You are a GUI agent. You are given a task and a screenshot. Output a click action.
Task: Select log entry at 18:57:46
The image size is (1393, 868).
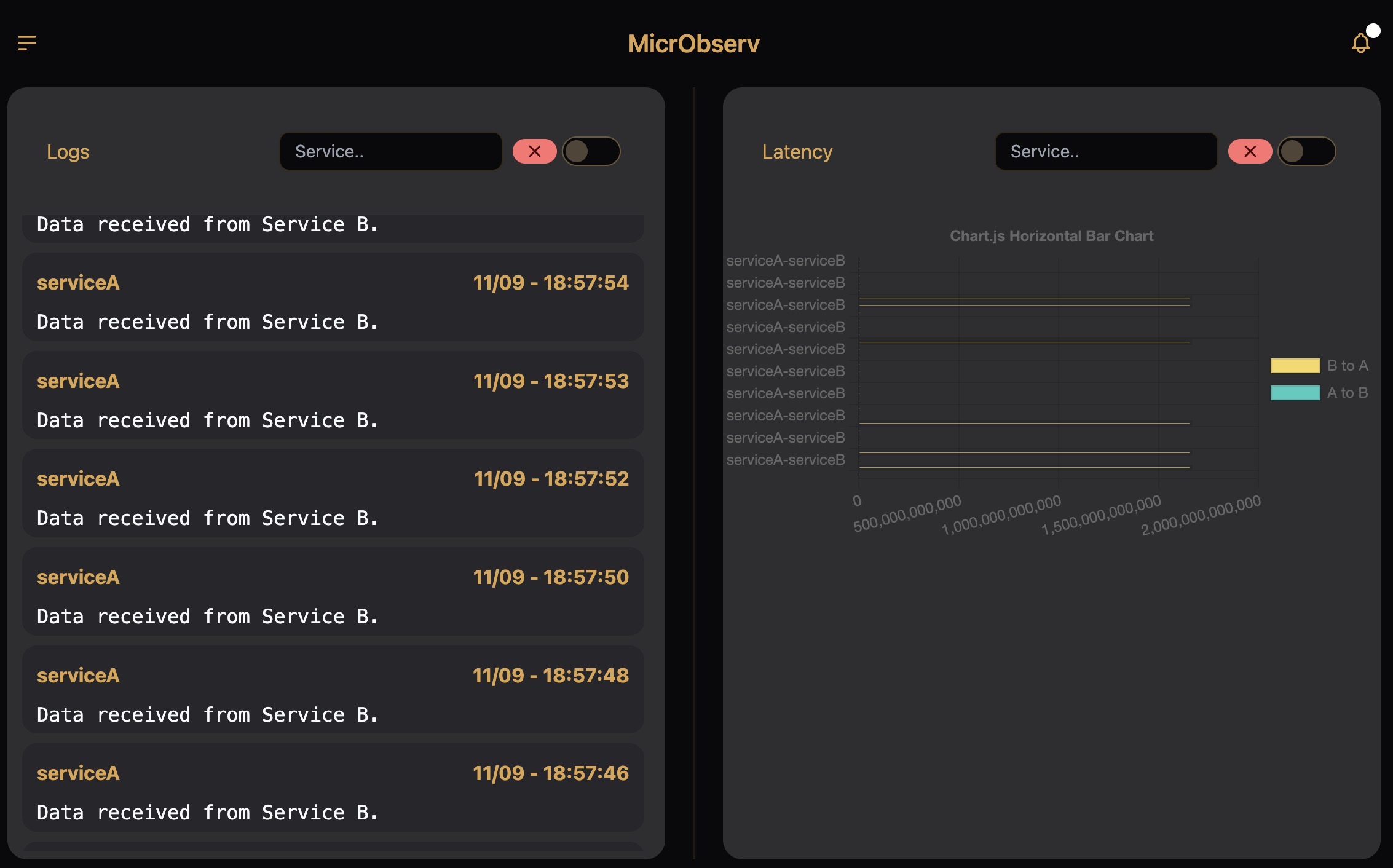pos(333,787)
